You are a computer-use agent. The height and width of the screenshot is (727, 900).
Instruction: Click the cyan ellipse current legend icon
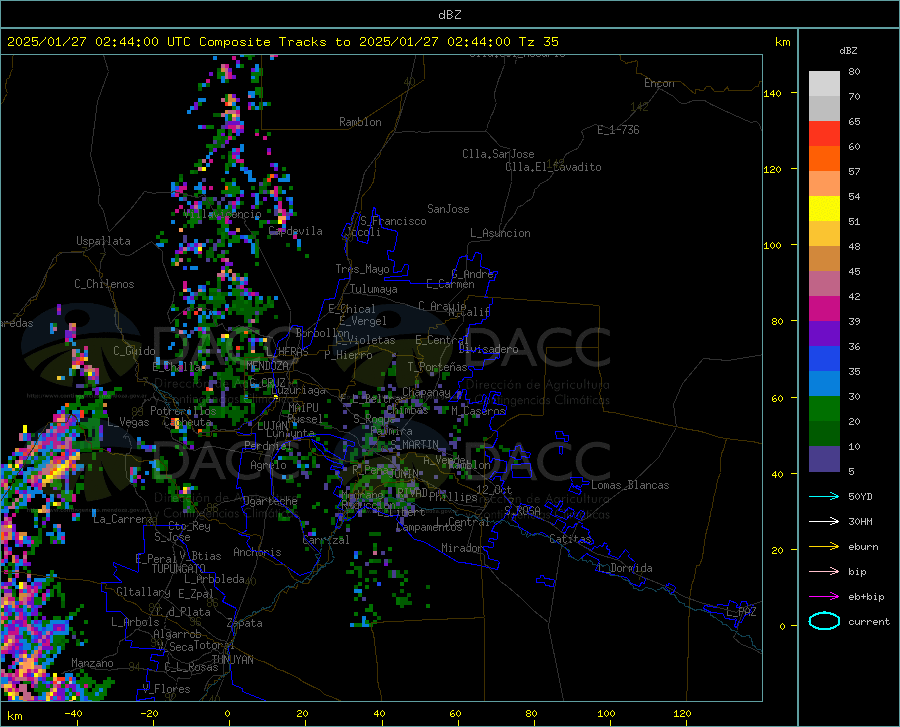point(824,621)
